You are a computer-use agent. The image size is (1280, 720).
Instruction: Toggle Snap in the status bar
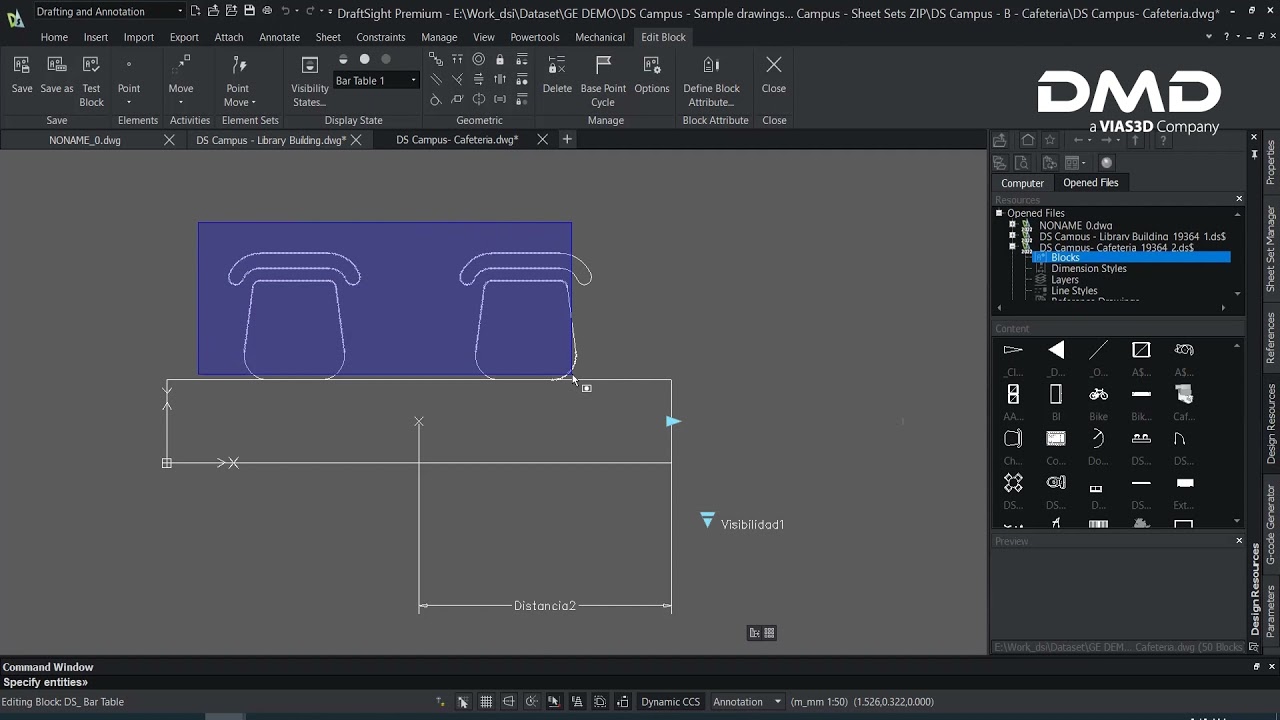pyautogui.click(x=463, y=702)
